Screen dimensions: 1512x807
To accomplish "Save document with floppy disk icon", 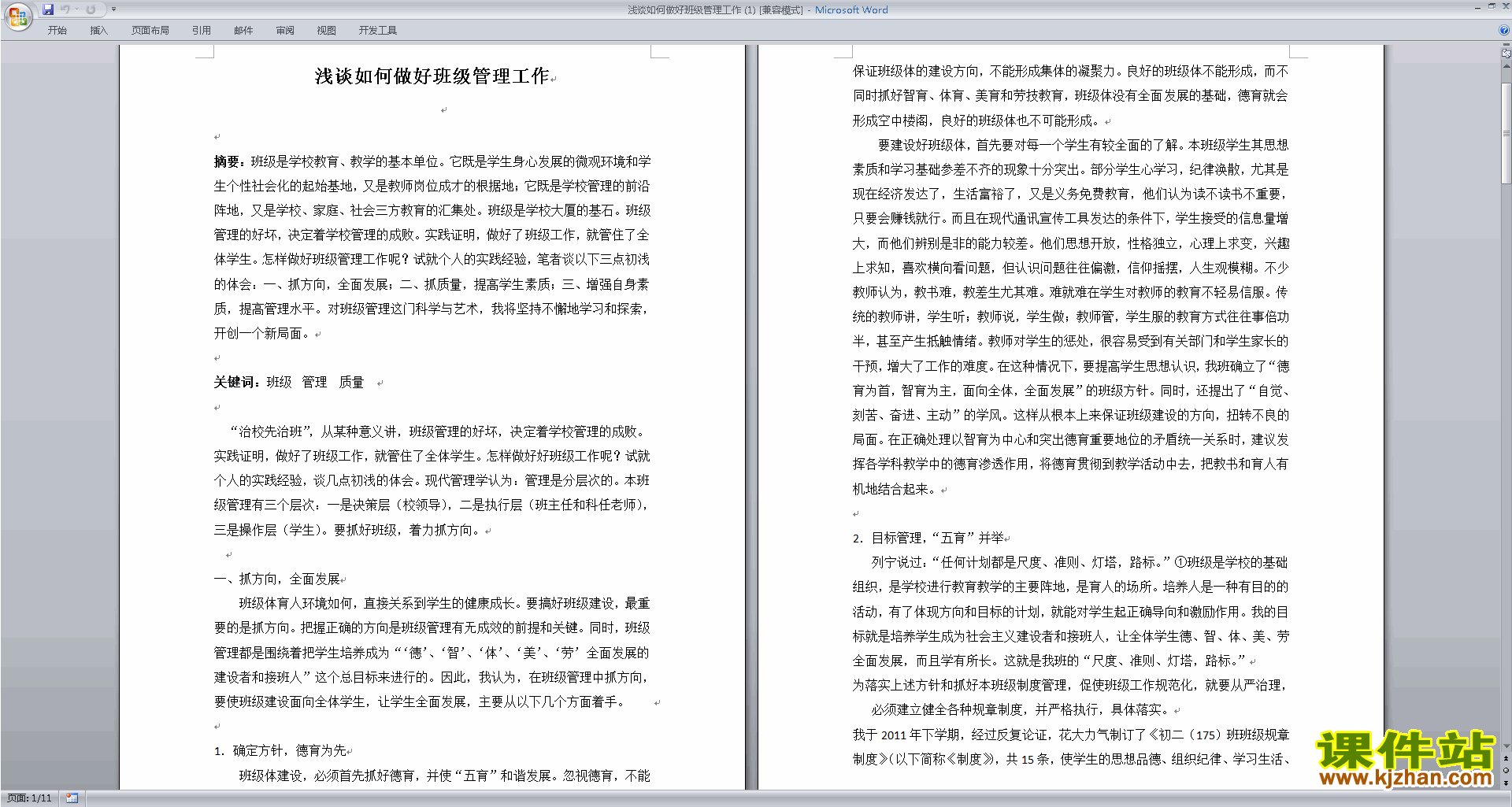I will pos(48,9).
